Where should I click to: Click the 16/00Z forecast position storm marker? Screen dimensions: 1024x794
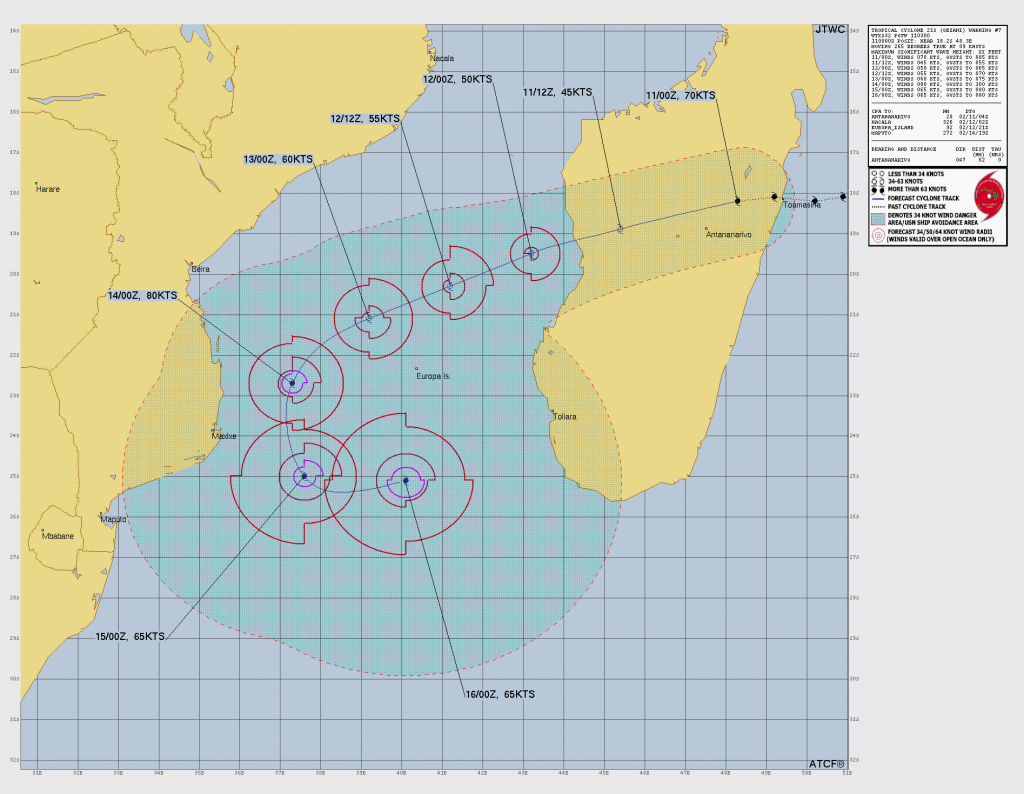click(x=405, y=481)
